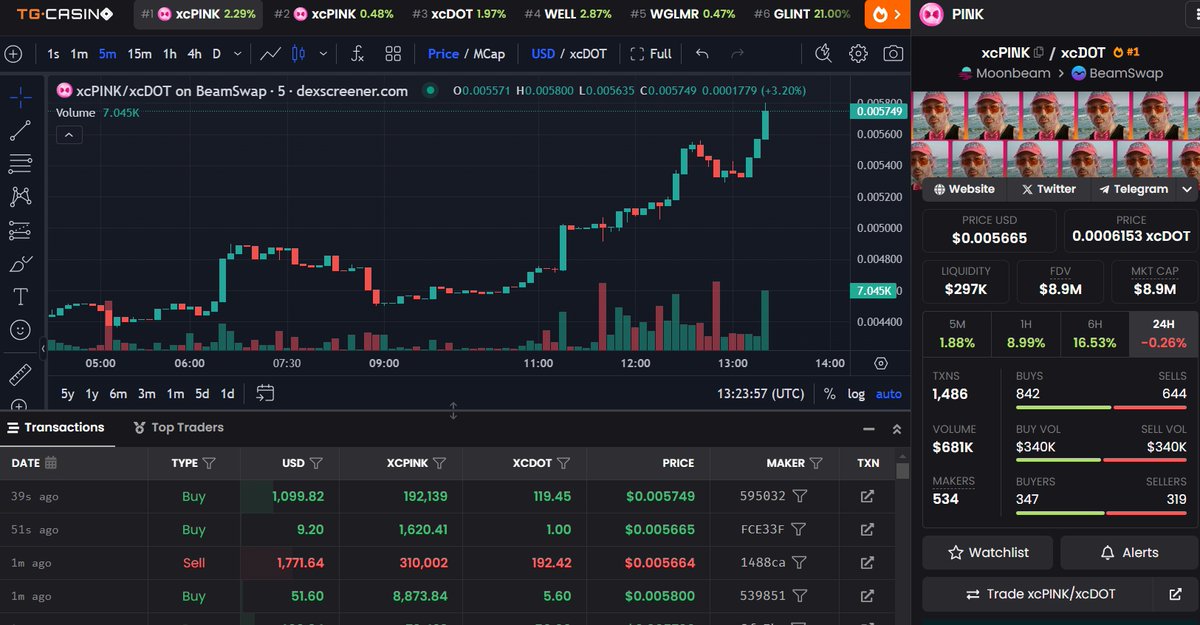Select the 15m chart interval
This screenshot has height=625, width=1200.
click(x=140, y=54)
